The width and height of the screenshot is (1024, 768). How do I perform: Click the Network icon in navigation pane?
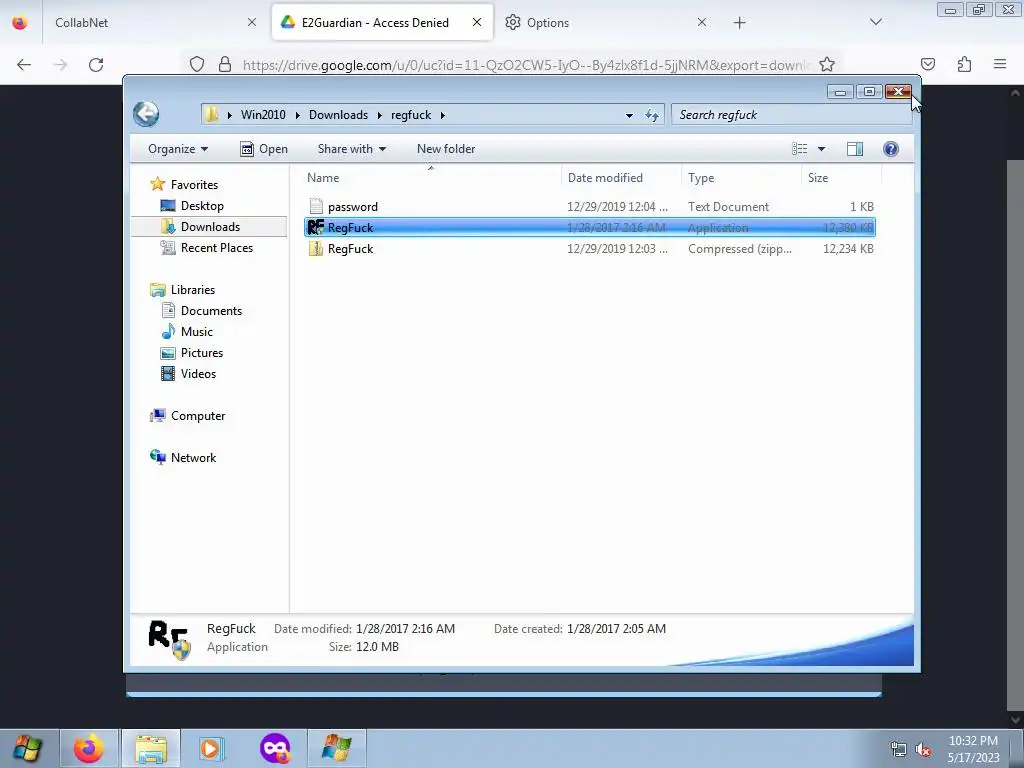pyautogui.click(x=157, y=457)
